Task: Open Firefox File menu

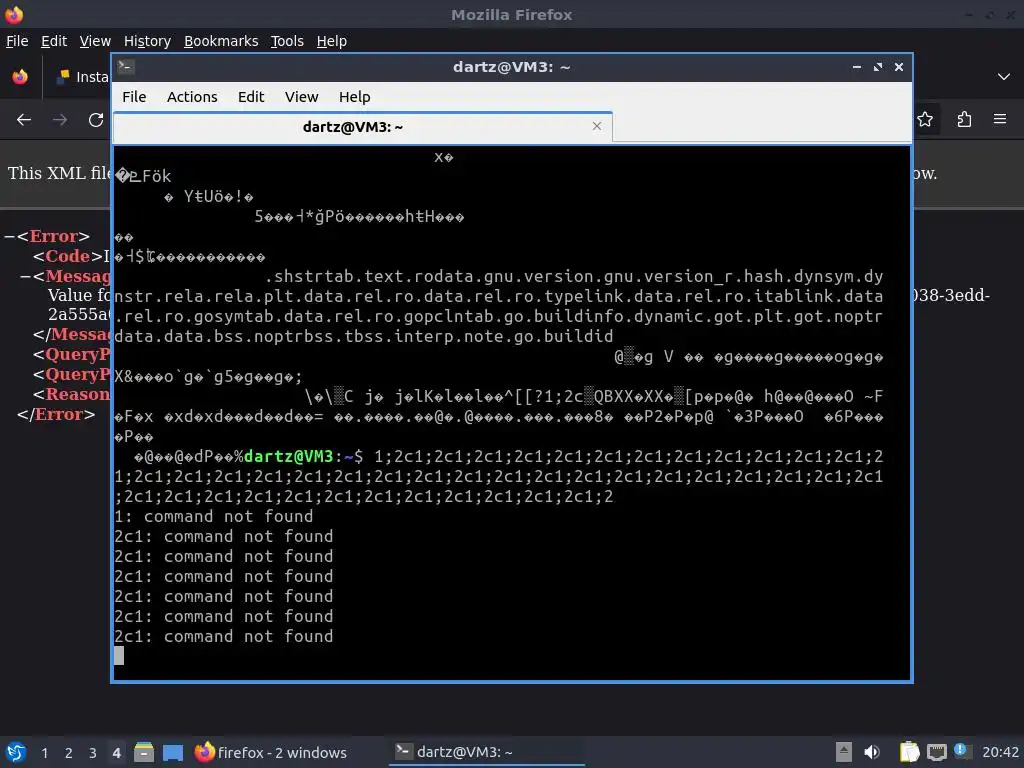Action: [17, 41]
